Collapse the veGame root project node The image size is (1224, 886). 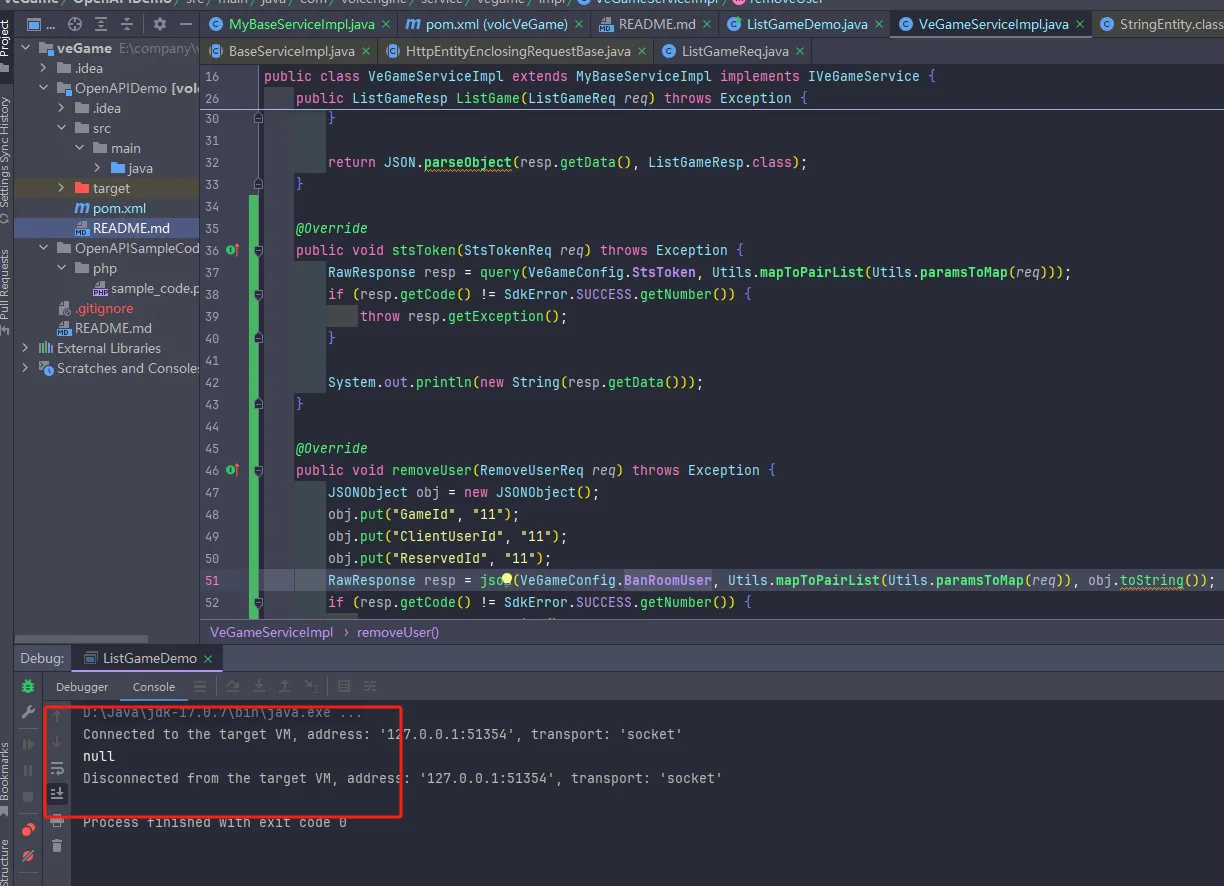[26, 48]
